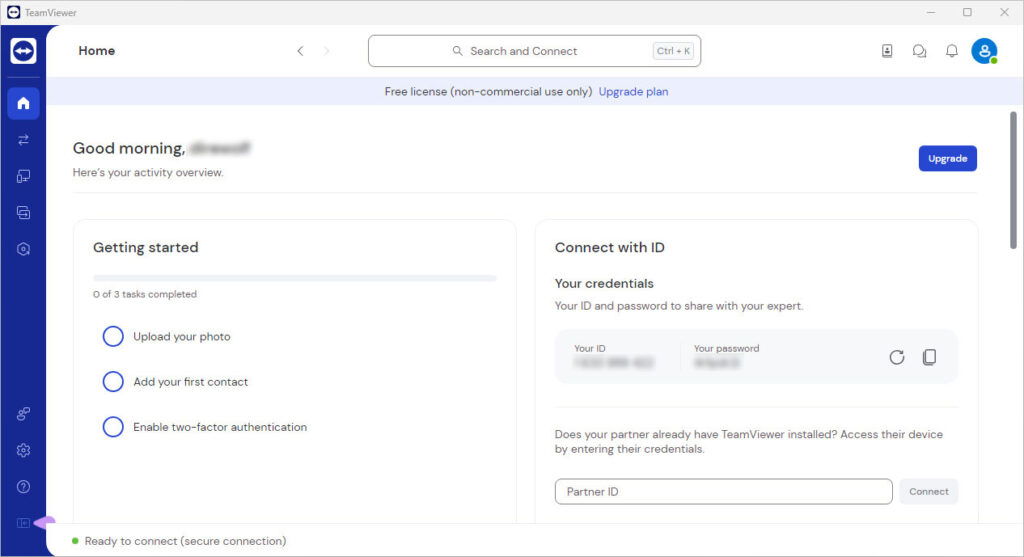Screen dimensions: 1024x557
Task: Click the Your credentials subheading
Action: (x=604, y=283)
